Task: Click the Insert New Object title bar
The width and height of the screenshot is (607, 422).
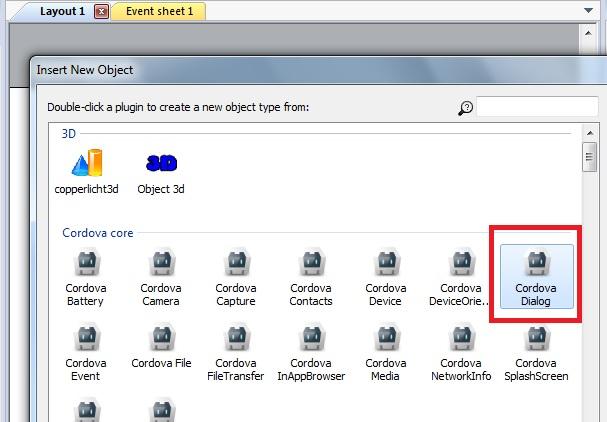Action: 319,70
